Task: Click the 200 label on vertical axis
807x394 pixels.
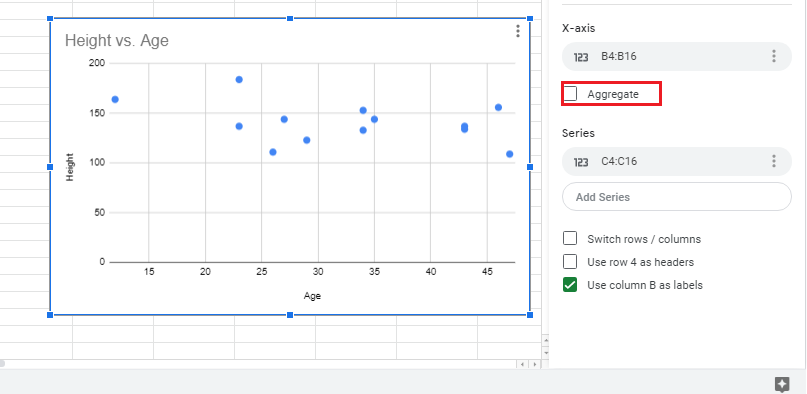Action: 97,63
